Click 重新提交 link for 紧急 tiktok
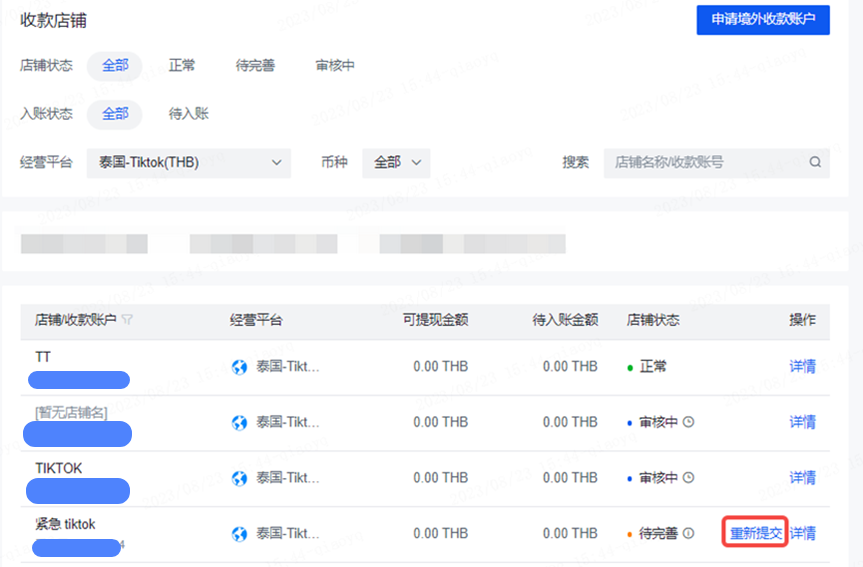863x567 pixels. (x=755, y=534)
